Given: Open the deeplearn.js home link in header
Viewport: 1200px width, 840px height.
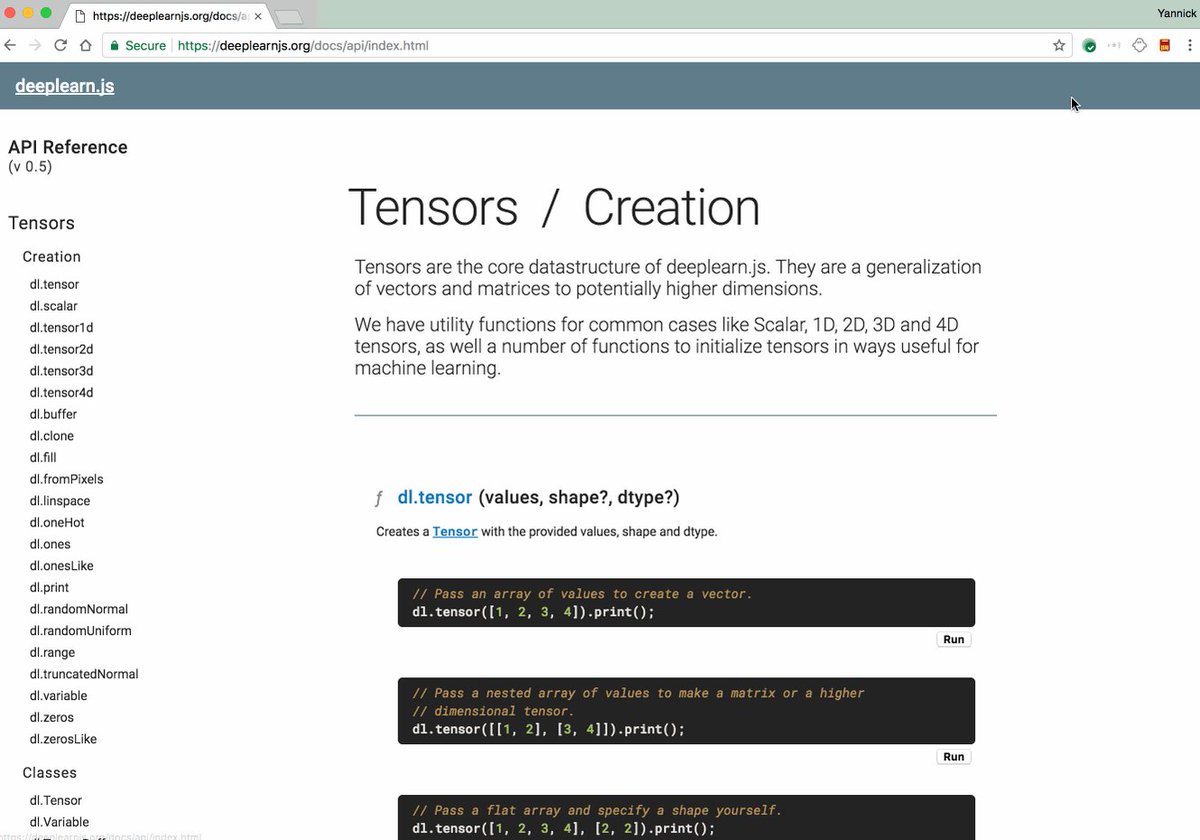Looking at the screenshot, I should [x=65, y=86].
